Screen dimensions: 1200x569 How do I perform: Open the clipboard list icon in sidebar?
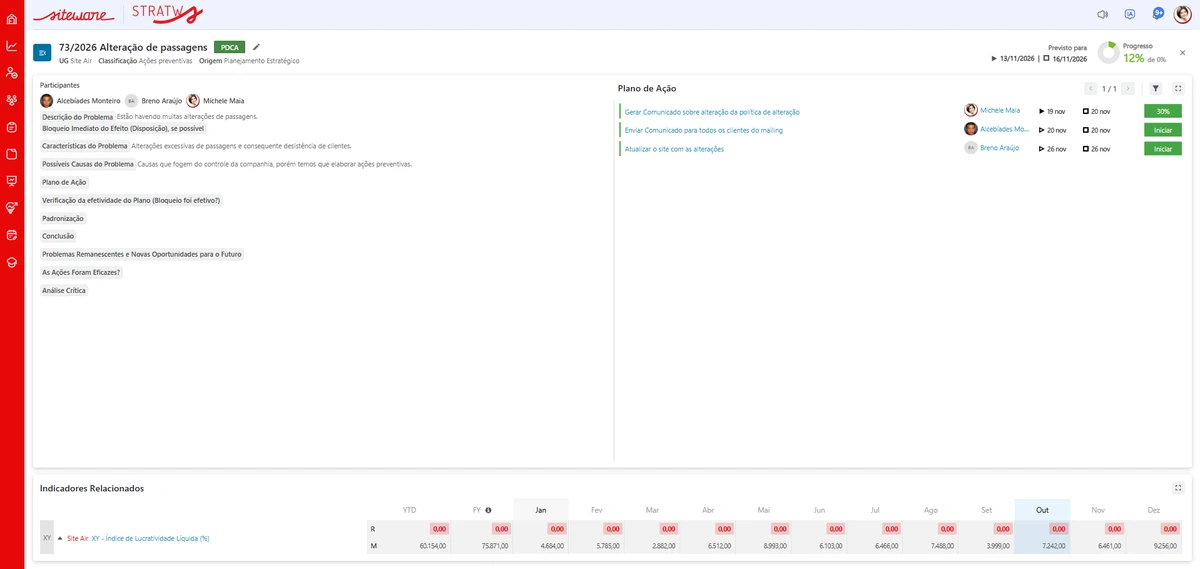12,127
